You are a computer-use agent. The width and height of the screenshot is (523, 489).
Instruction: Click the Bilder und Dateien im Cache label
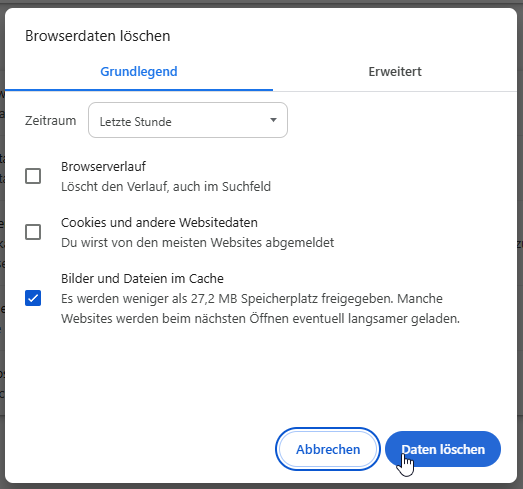pos(142,279)
